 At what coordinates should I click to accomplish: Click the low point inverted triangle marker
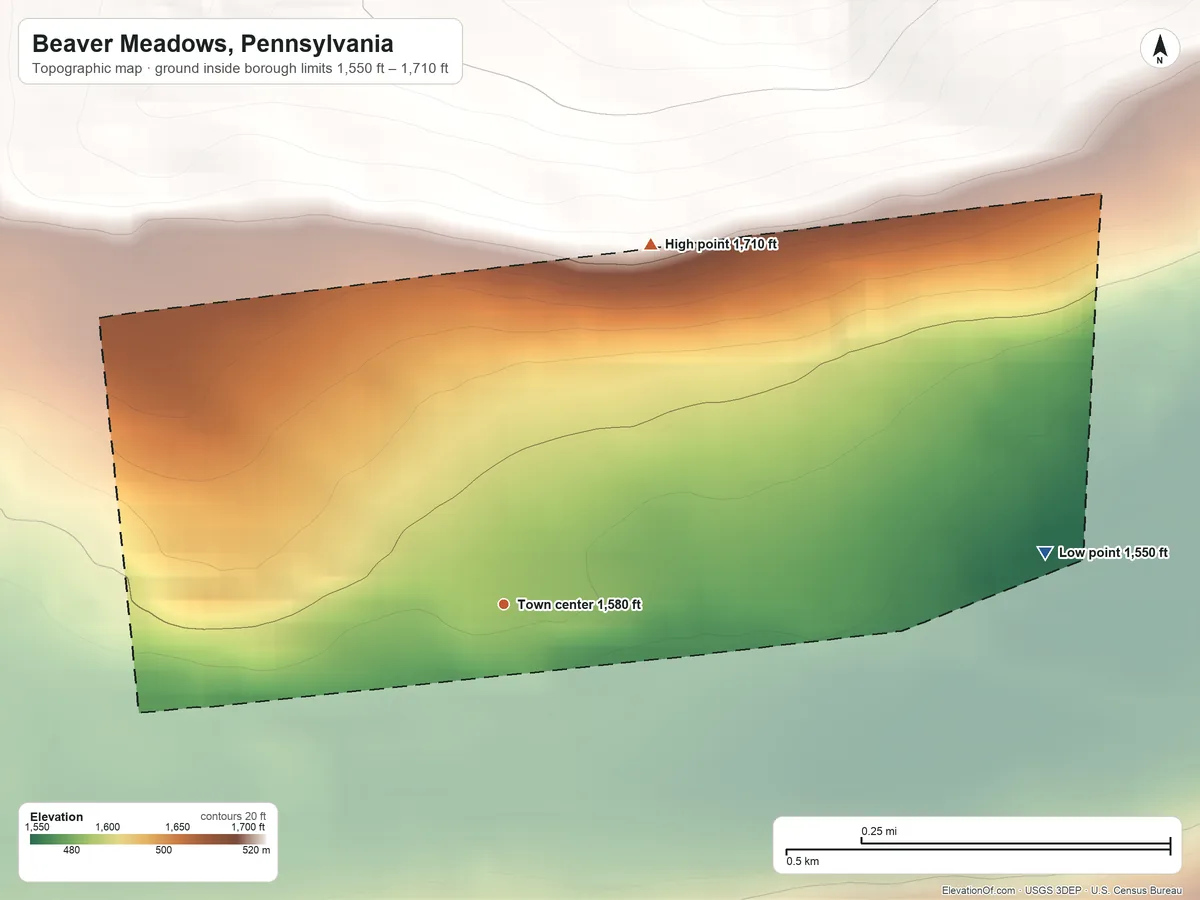(x=1045, y=553)
